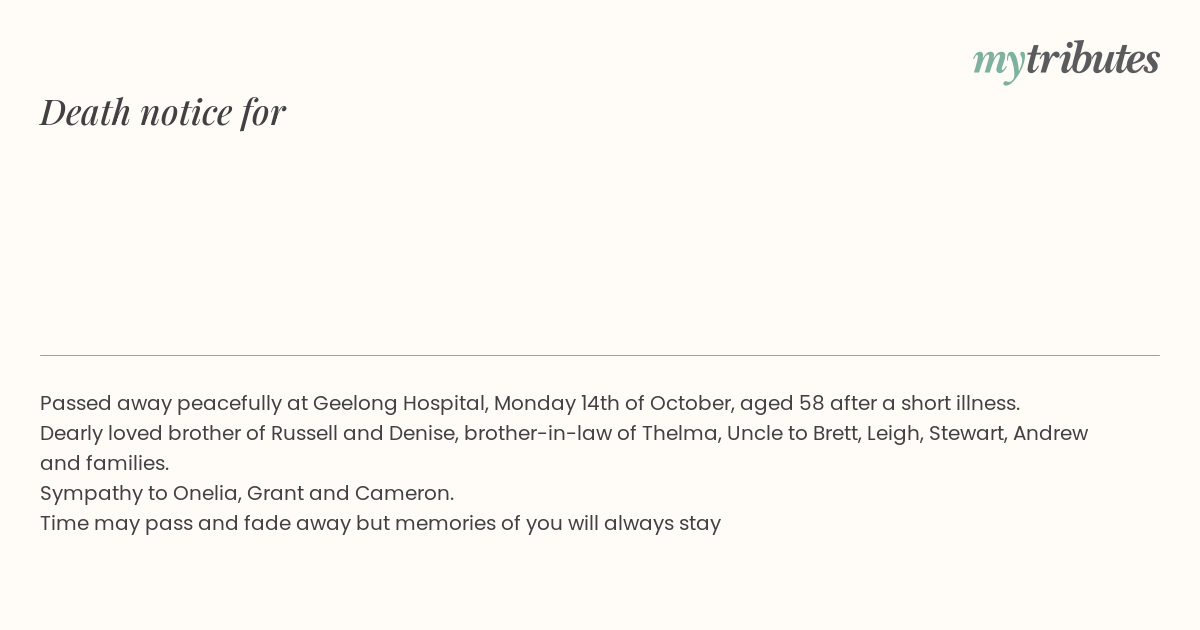Click the 'and families.' line

[105, 464]
